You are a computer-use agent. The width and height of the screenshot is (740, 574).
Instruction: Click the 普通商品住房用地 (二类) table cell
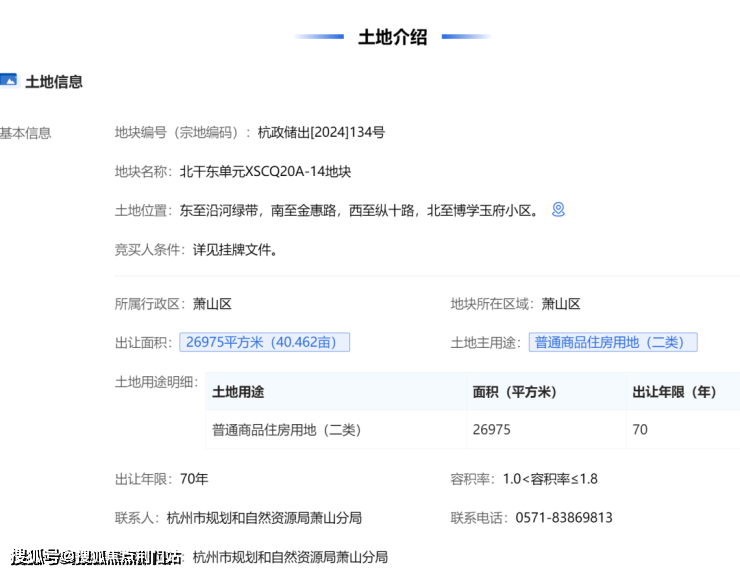[286, 430]
